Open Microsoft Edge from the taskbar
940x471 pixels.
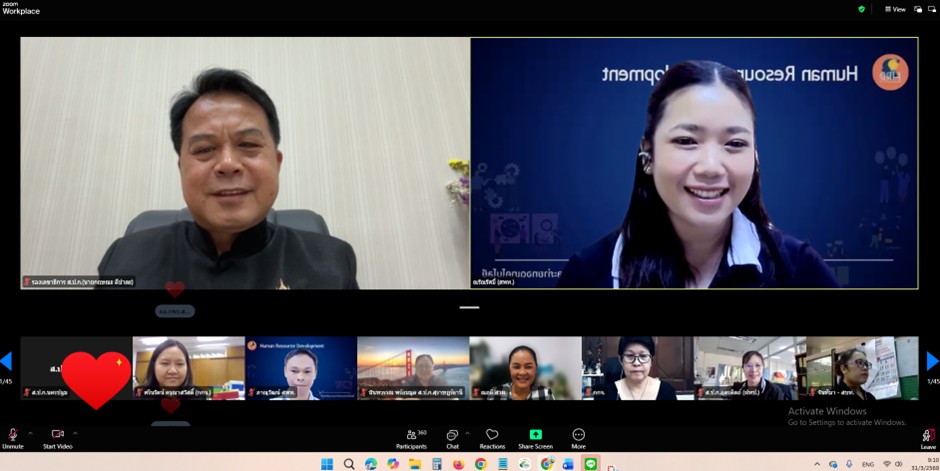(x=371, y=464)
